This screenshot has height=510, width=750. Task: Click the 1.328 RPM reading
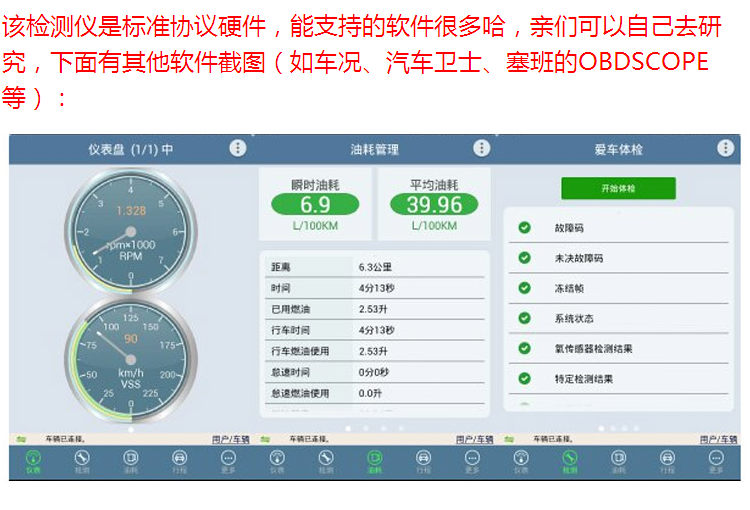(131, 211)
